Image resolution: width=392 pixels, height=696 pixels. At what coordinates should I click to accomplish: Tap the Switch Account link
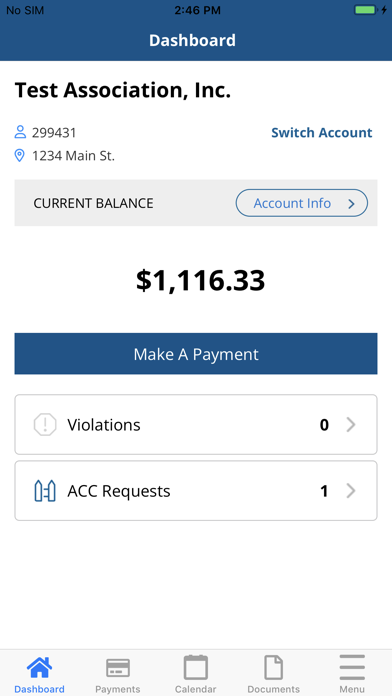tap(321, 133)
